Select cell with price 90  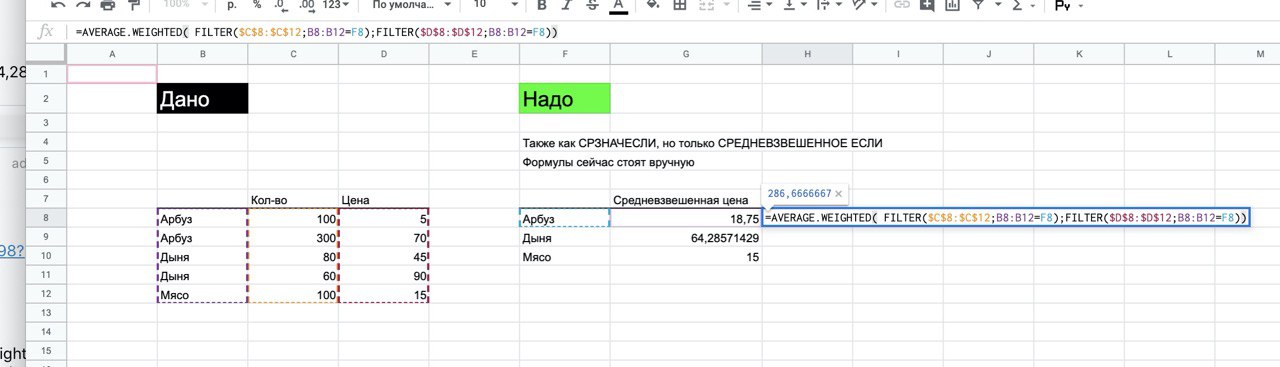click(383, 276)
